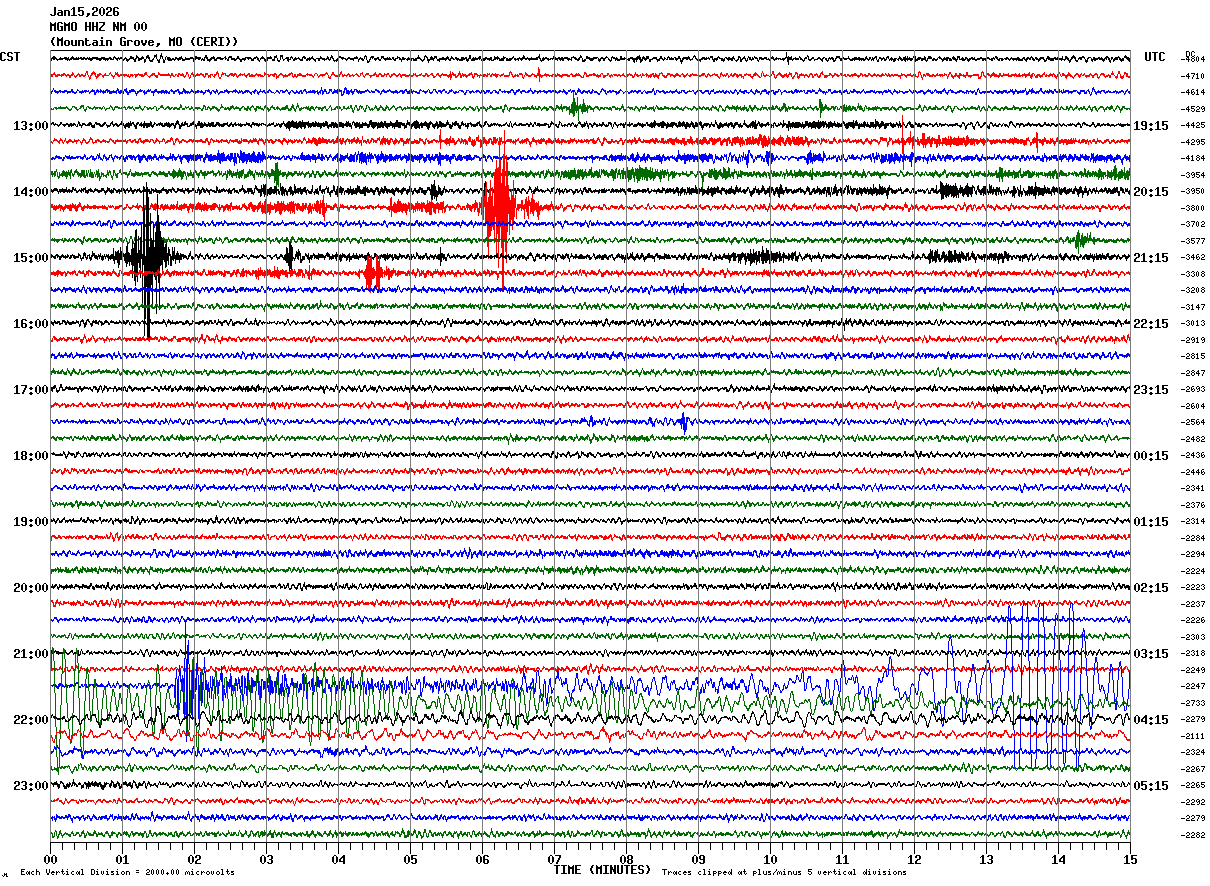The image size is (1210, 886).
Task: Click the DC offset value -4184
Action: coord(1194,158)
